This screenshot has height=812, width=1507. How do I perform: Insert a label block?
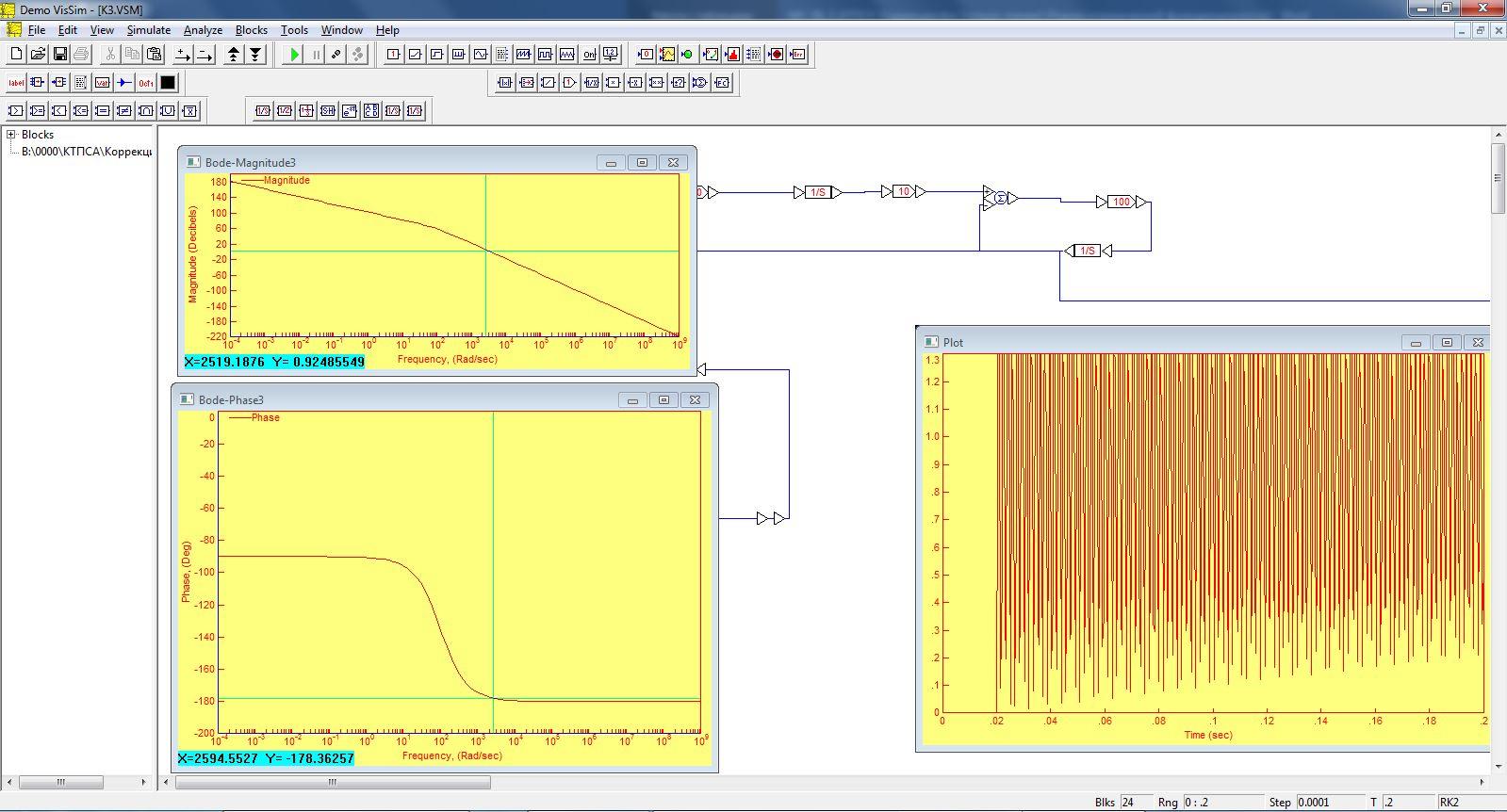coord(15,83)
